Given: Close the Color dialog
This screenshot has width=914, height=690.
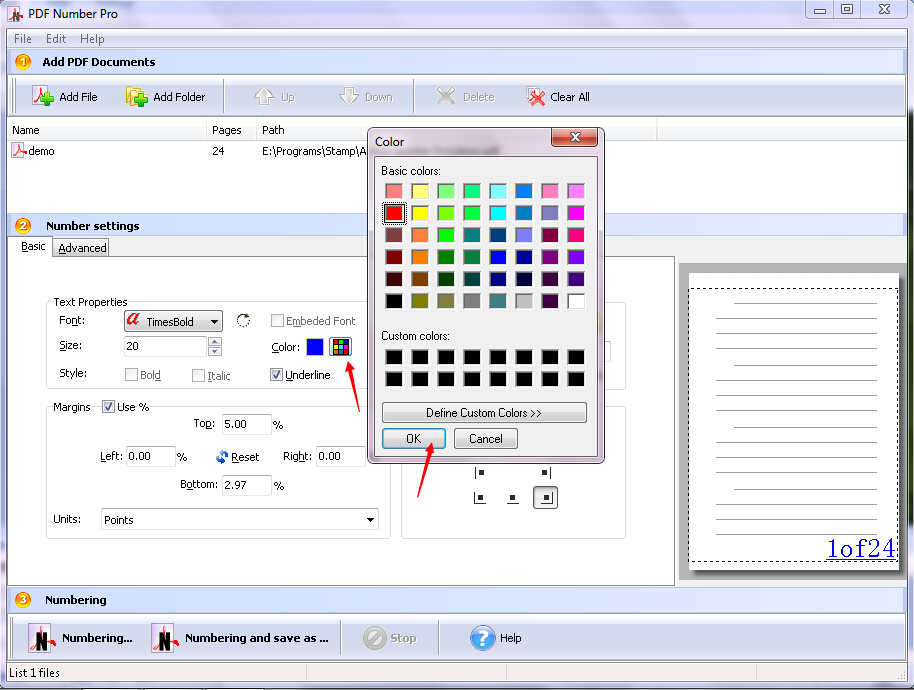Looking at the screenshot, I should tap(575, 137).
